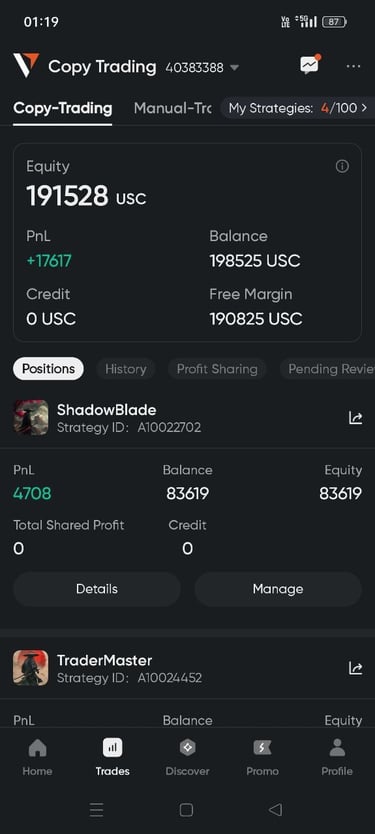Open ShadowBlade Details button
375x834 pixels.
[x=97, y=589]
